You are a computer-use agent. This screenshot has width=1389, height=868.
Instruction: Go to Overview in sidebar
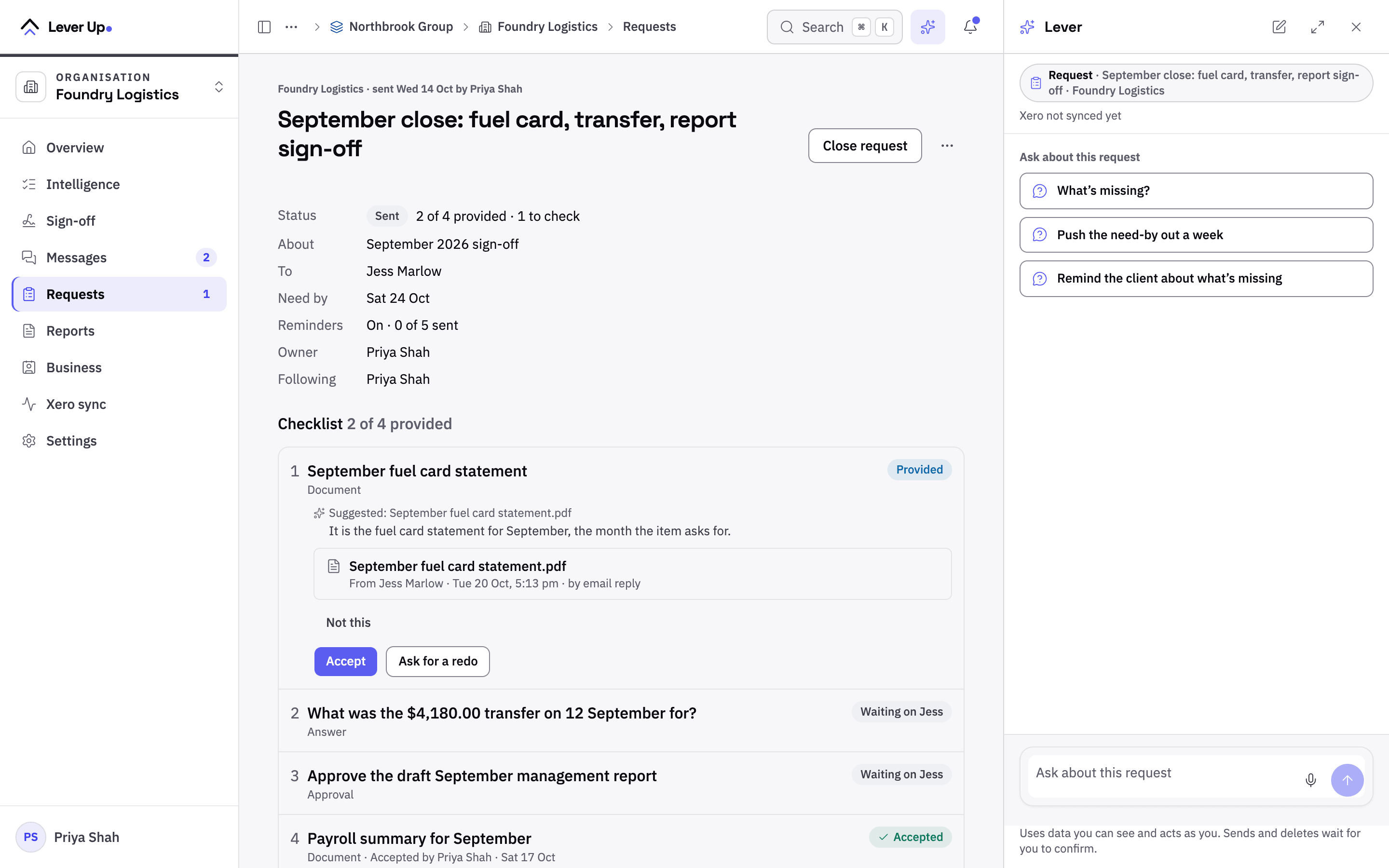coord(120,148)
